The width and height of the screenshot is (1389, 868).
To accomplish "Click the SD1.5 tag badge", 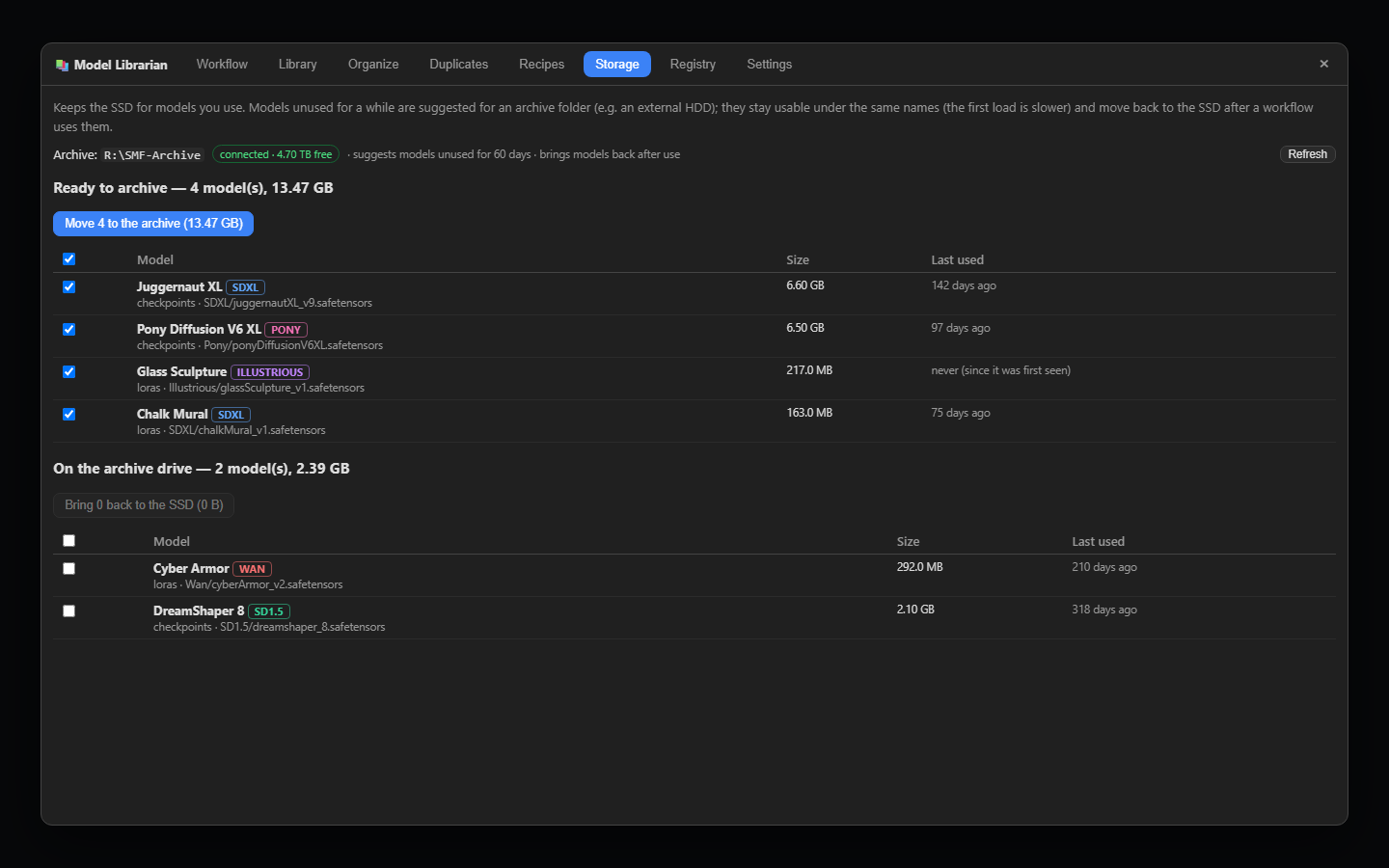I will click(269, 611).
